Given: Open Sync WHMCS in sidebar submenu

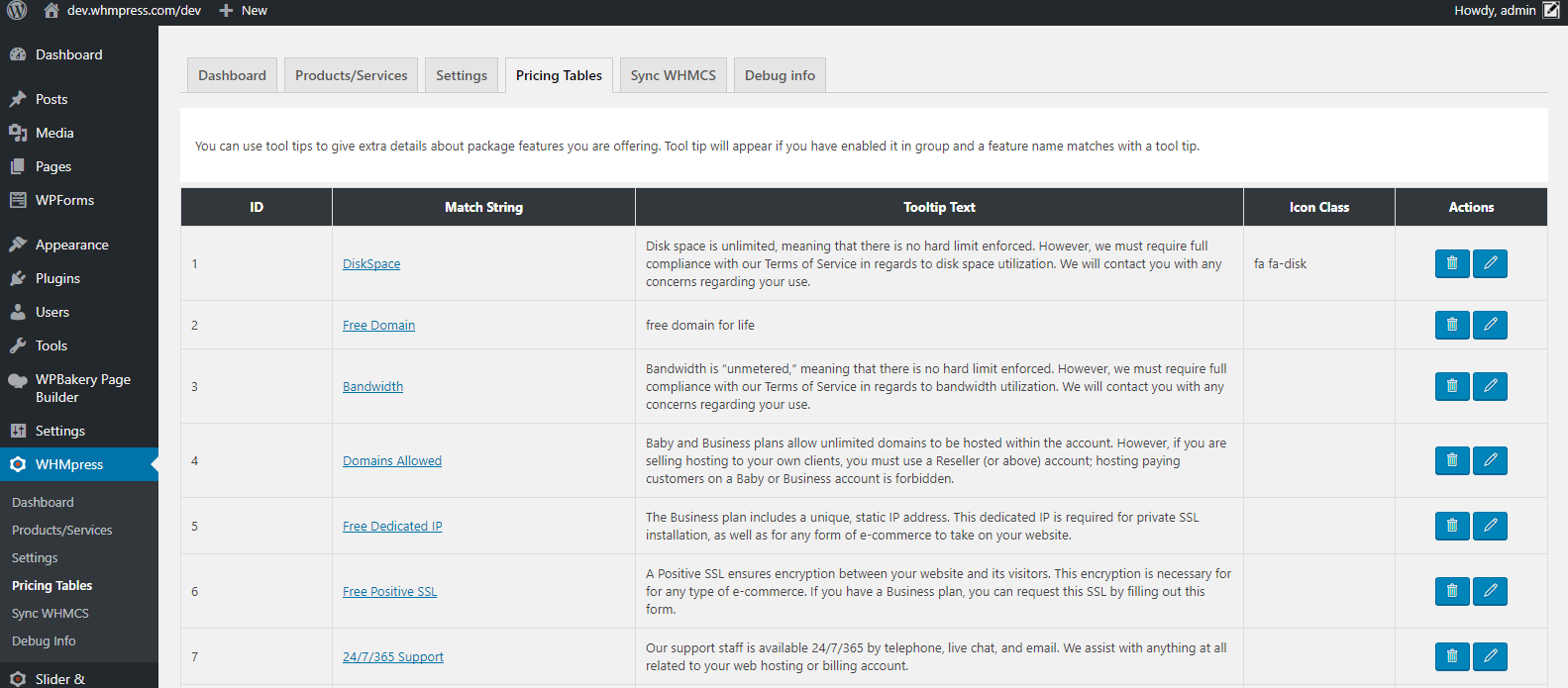Looking at the screenshot, I should 51,613.
